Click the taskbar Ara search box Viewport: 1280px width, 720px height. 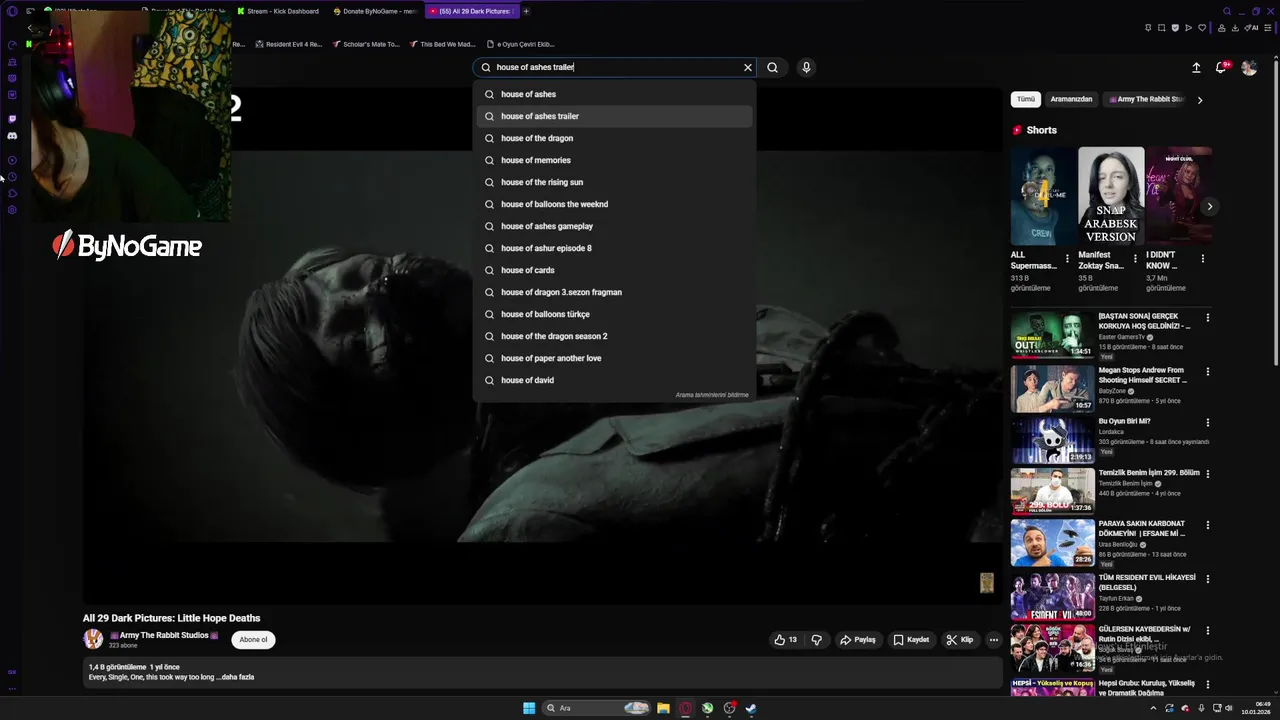click(597, 708)
